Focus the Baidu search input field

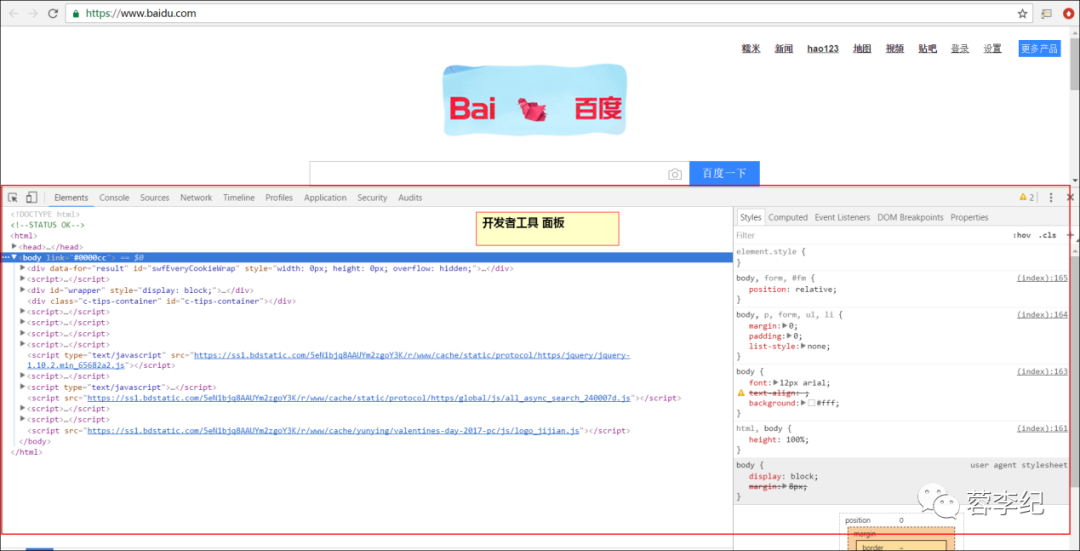click(488, 174)
